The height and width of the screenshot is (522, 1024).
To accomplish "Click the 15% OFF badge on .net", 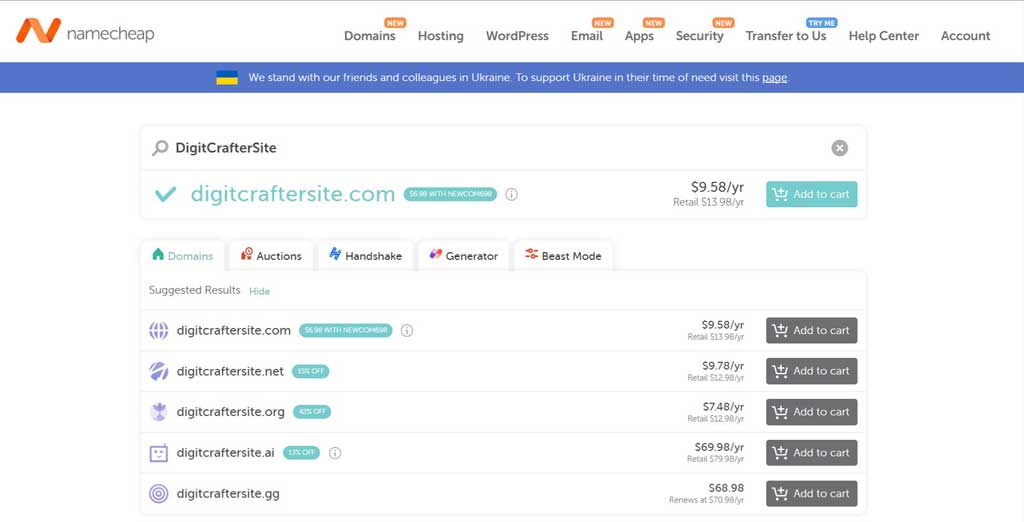I will [x=310, y=371].
